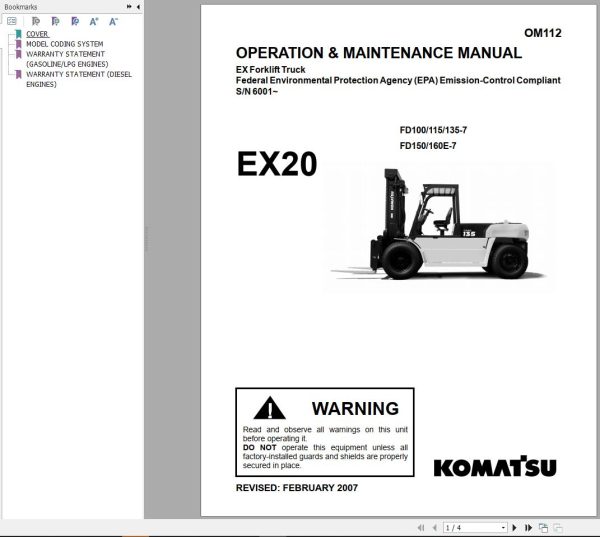Click bookmark icon beside MODEL CODING SYSTEM

pos(18,44)
